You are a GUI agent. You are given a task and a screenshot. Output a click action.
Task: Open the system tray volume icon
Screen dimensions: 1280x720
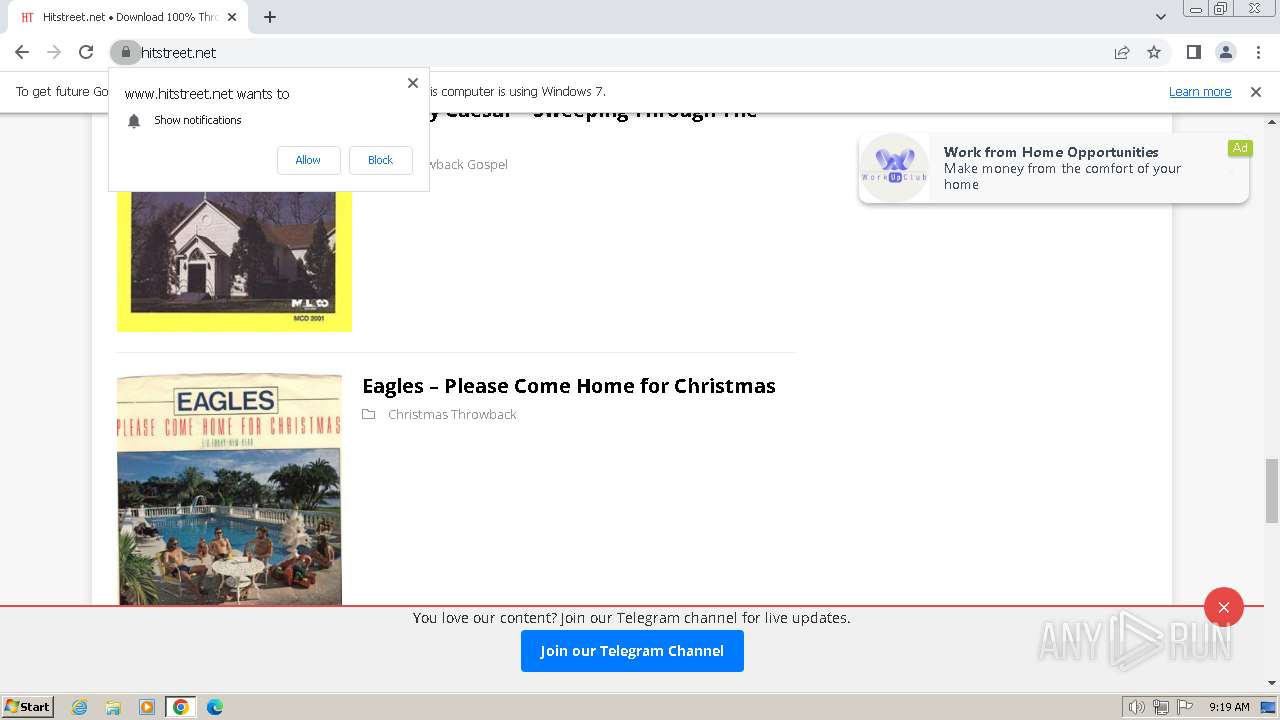coord(1137,707)
